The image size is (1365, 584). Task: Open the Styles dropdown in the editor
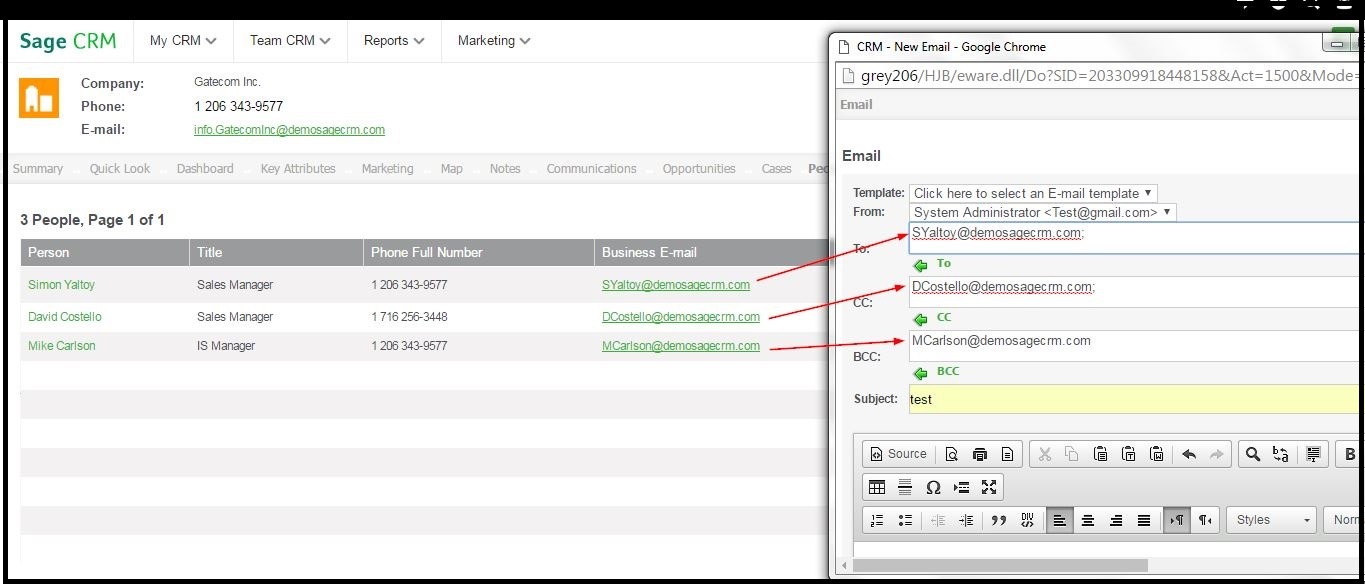pos(1272,520)
